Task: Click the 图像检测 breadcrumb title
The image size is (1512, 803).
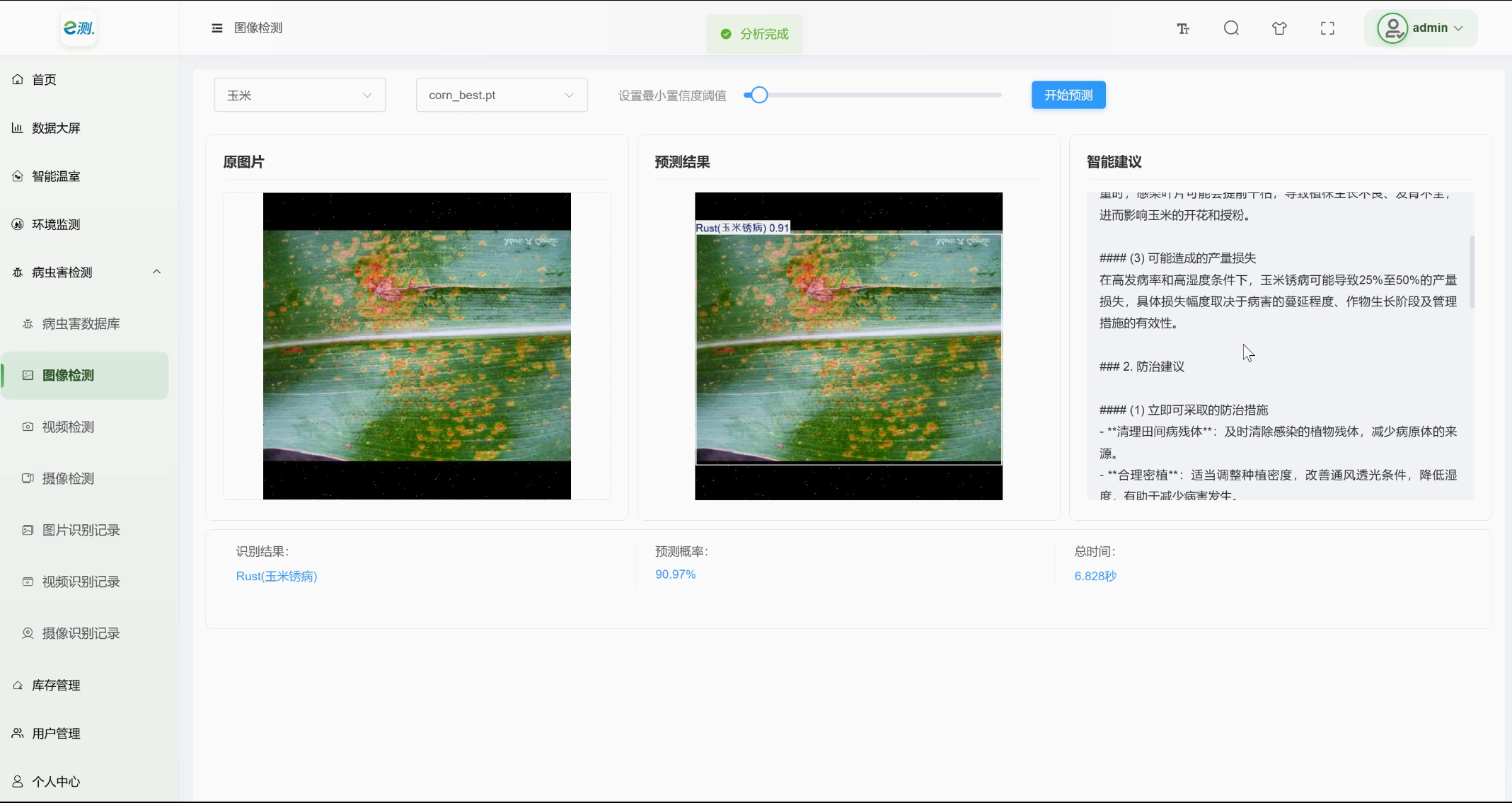Action: 258,28
